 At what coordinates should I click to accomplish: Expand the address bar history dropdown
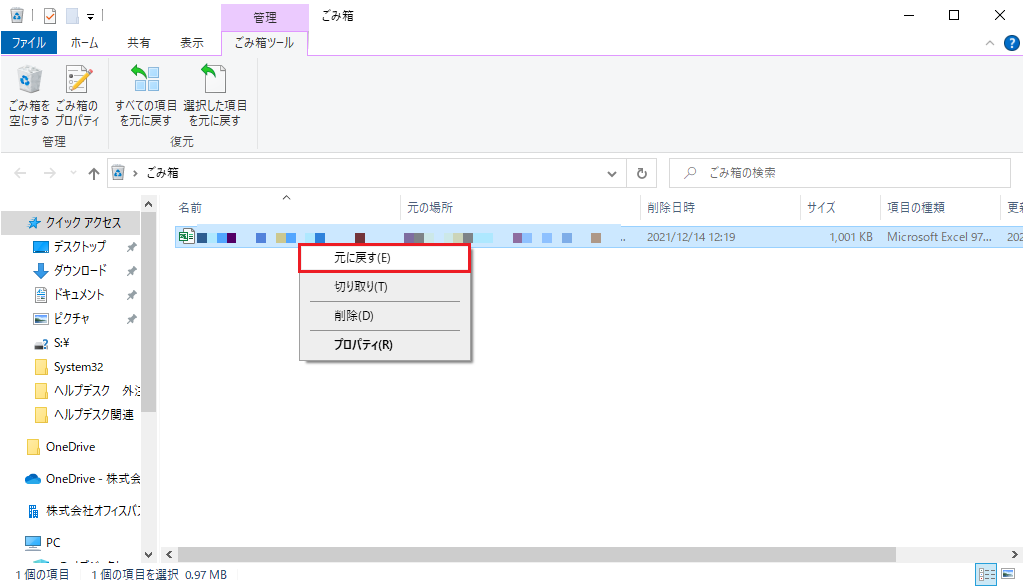tap(613, 173)
